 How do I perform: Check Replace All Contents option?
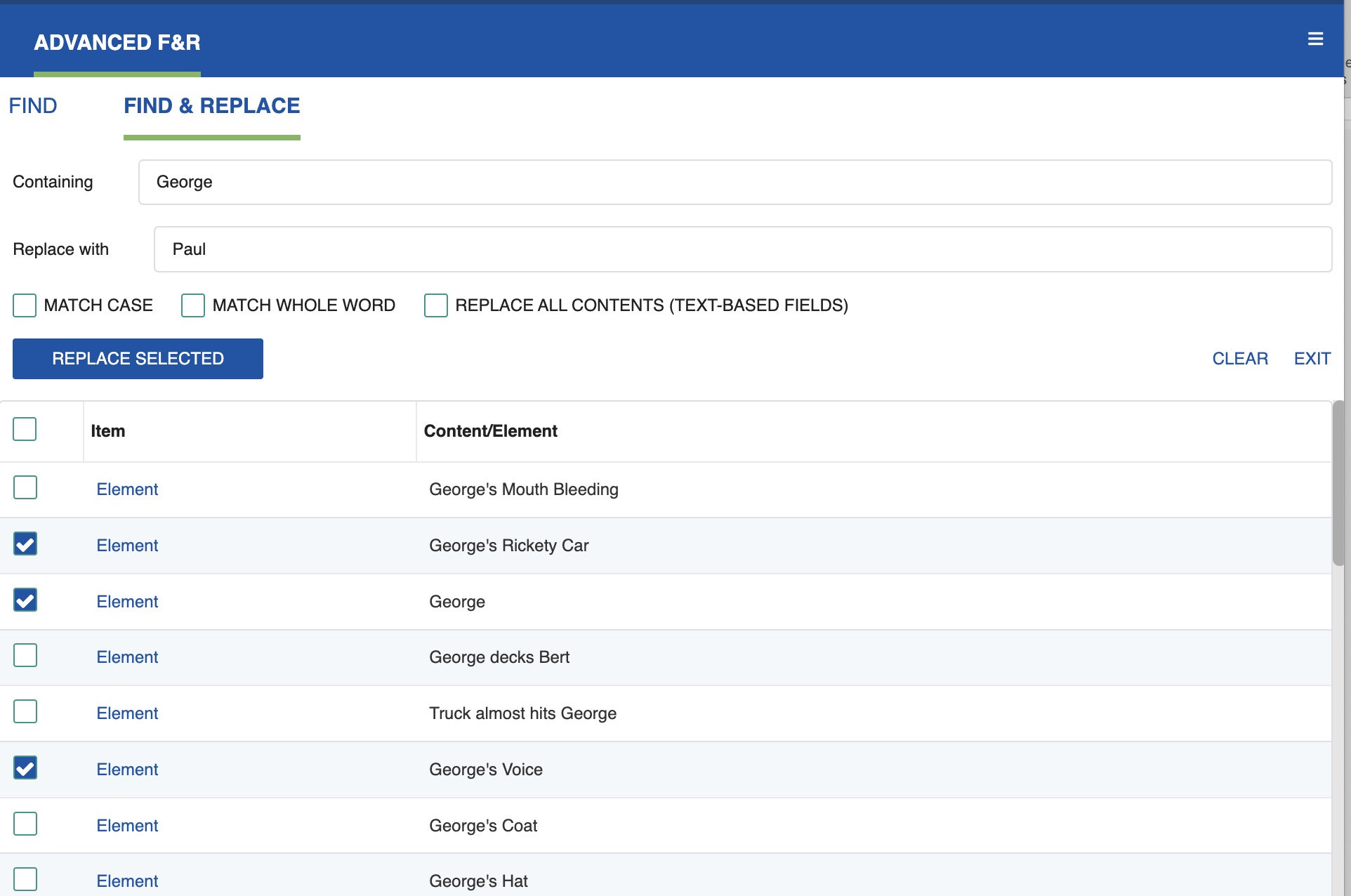(436, 305)
